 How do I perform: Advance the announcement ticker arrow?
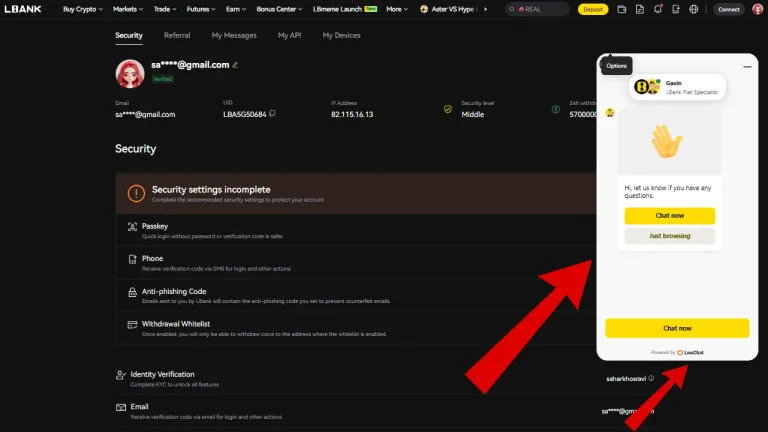point(485,9)
